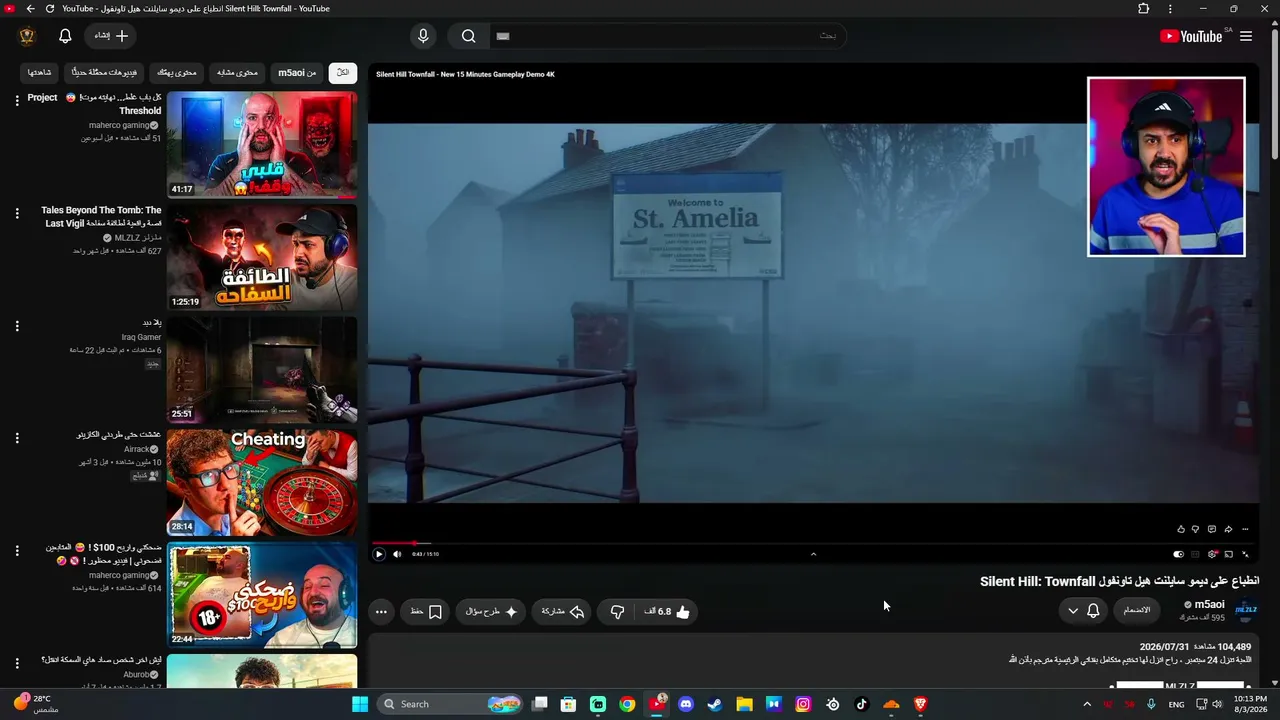The image size is (1280, 720).
Task: Open TikTok from the taskbar
Action: [862, 704]
